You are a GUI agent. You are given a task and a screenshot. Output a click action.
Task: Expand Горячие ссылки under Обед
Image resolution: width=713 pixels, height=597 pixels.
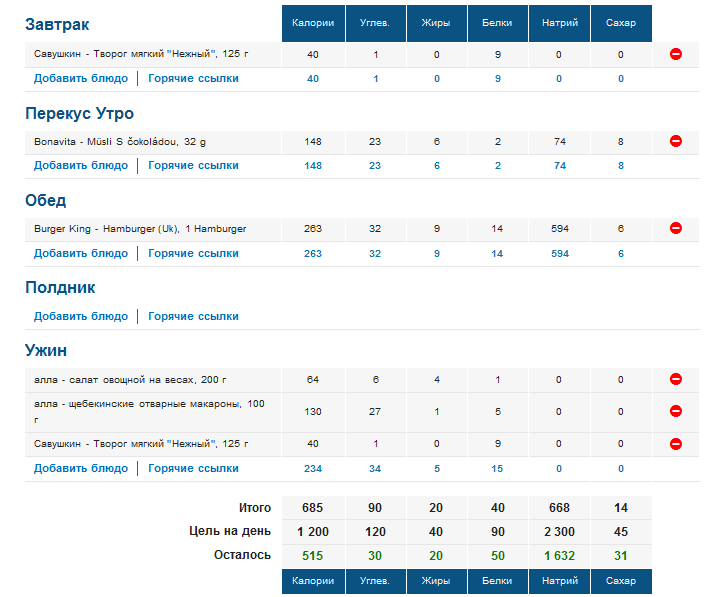pyautogui.click(x=193, y=254)
